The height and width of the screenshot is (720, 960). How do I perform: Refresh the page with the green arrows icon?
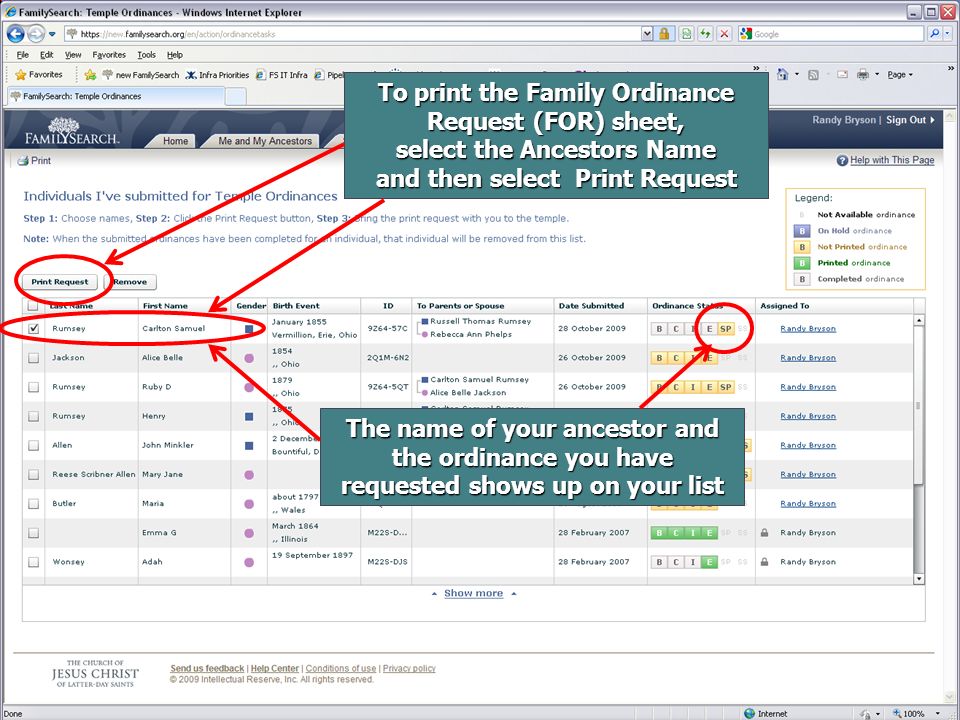705,34
